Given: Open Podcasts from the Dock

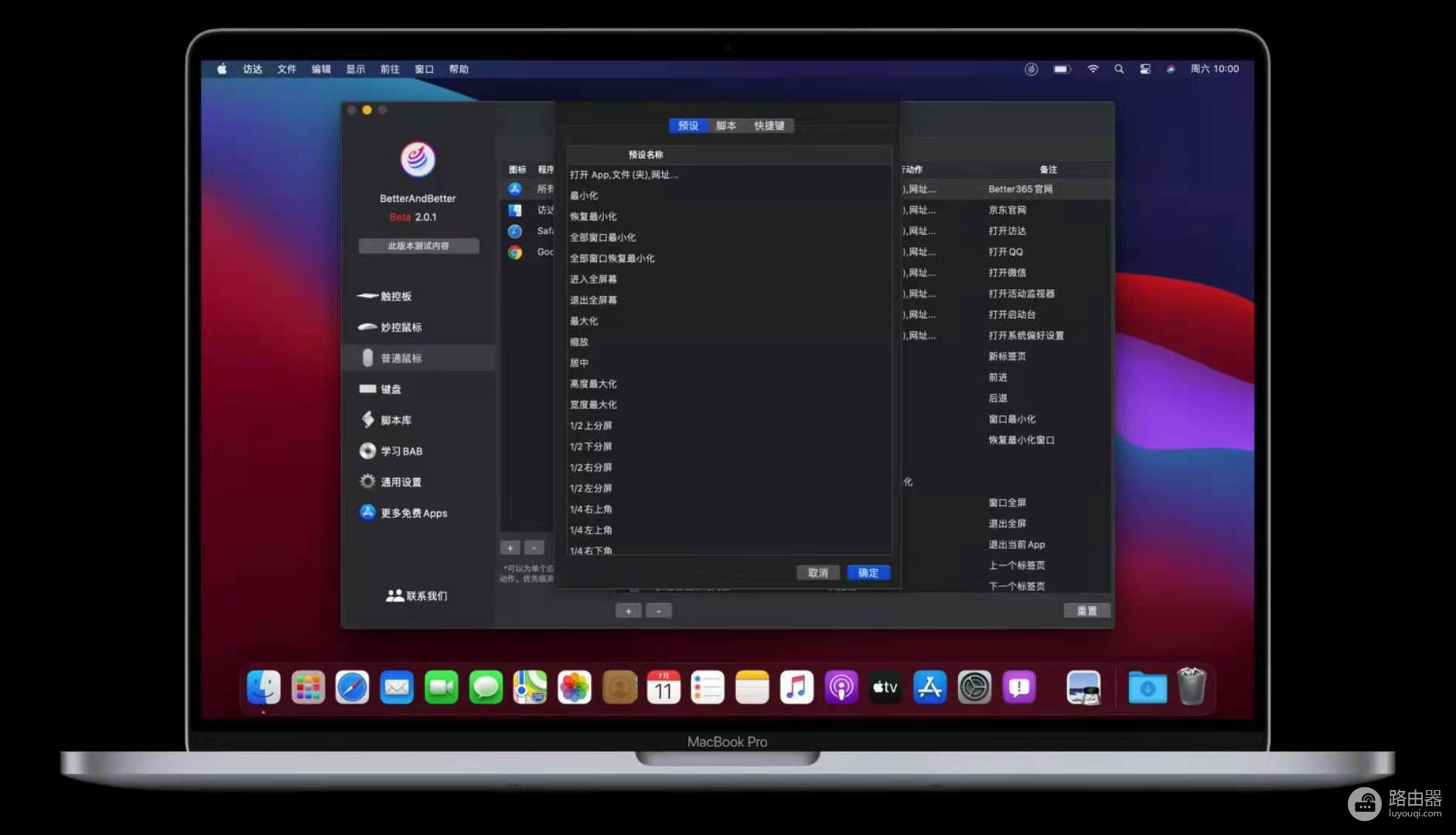Looking at the screenshot, I should tap(841, 687).
